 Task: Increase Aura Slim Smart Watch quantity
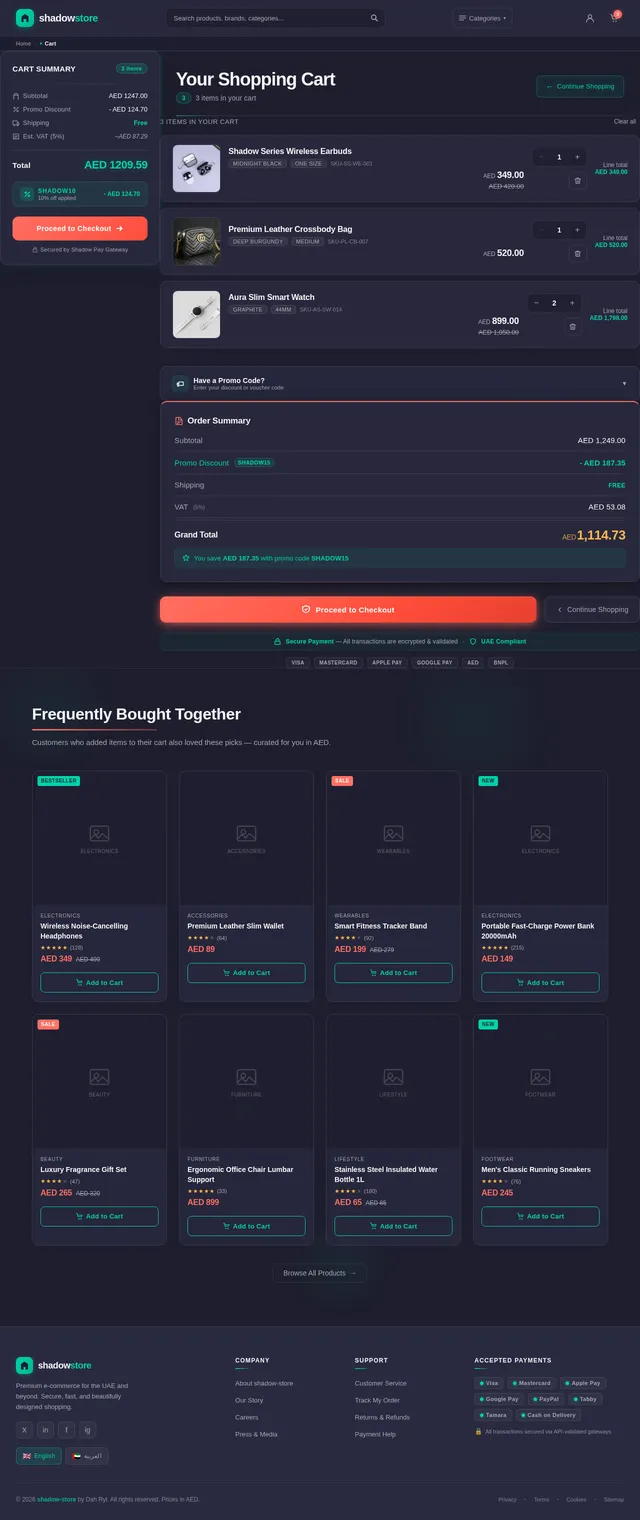(572, 303)
